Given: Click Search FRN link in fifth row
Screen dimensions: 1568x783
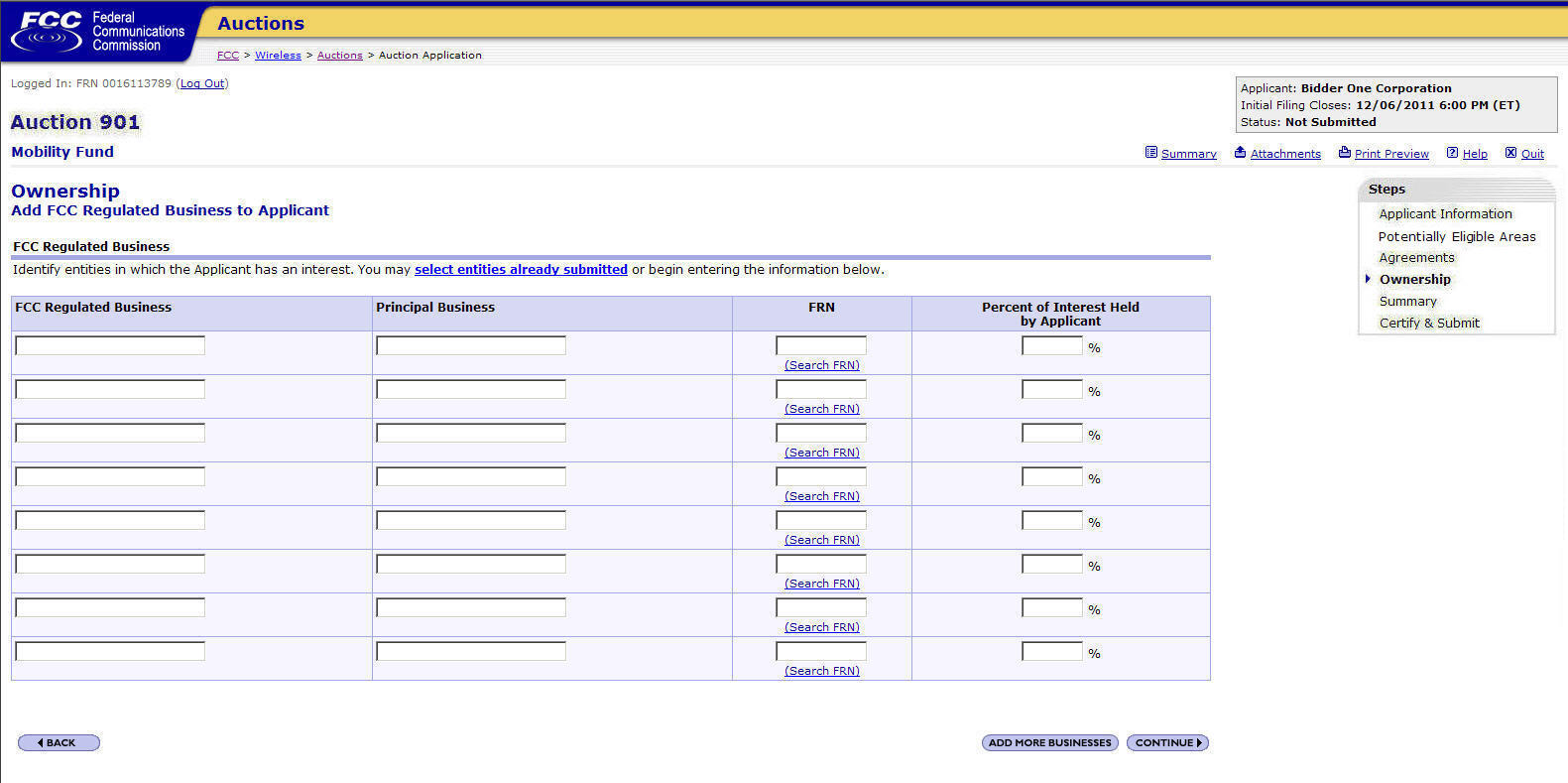Looking at the screenshot, I should click(x=822, y=541).
